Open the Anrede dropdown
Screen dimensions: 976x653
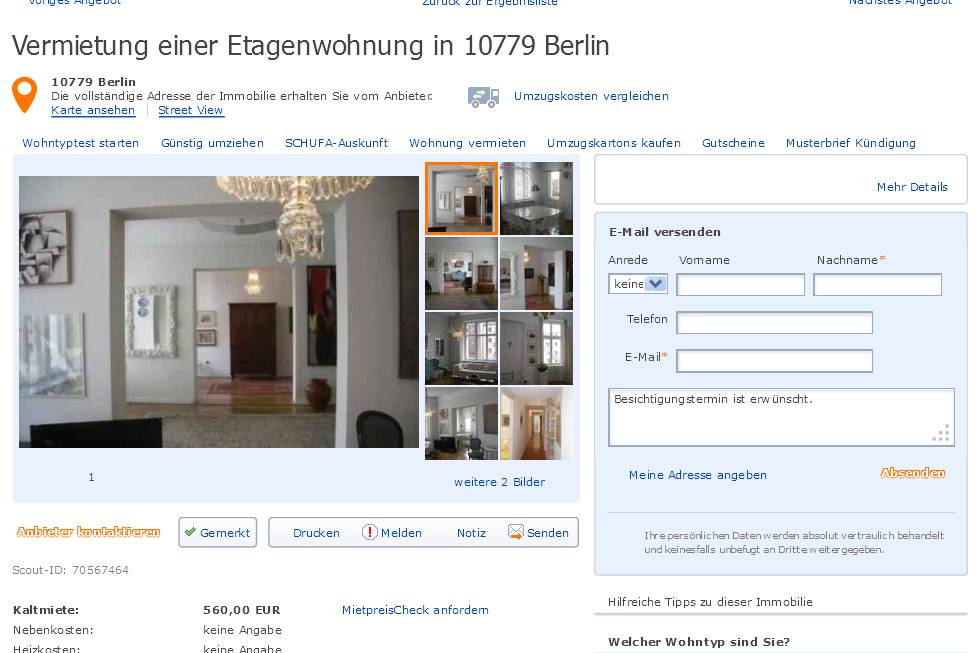point(638,284)
